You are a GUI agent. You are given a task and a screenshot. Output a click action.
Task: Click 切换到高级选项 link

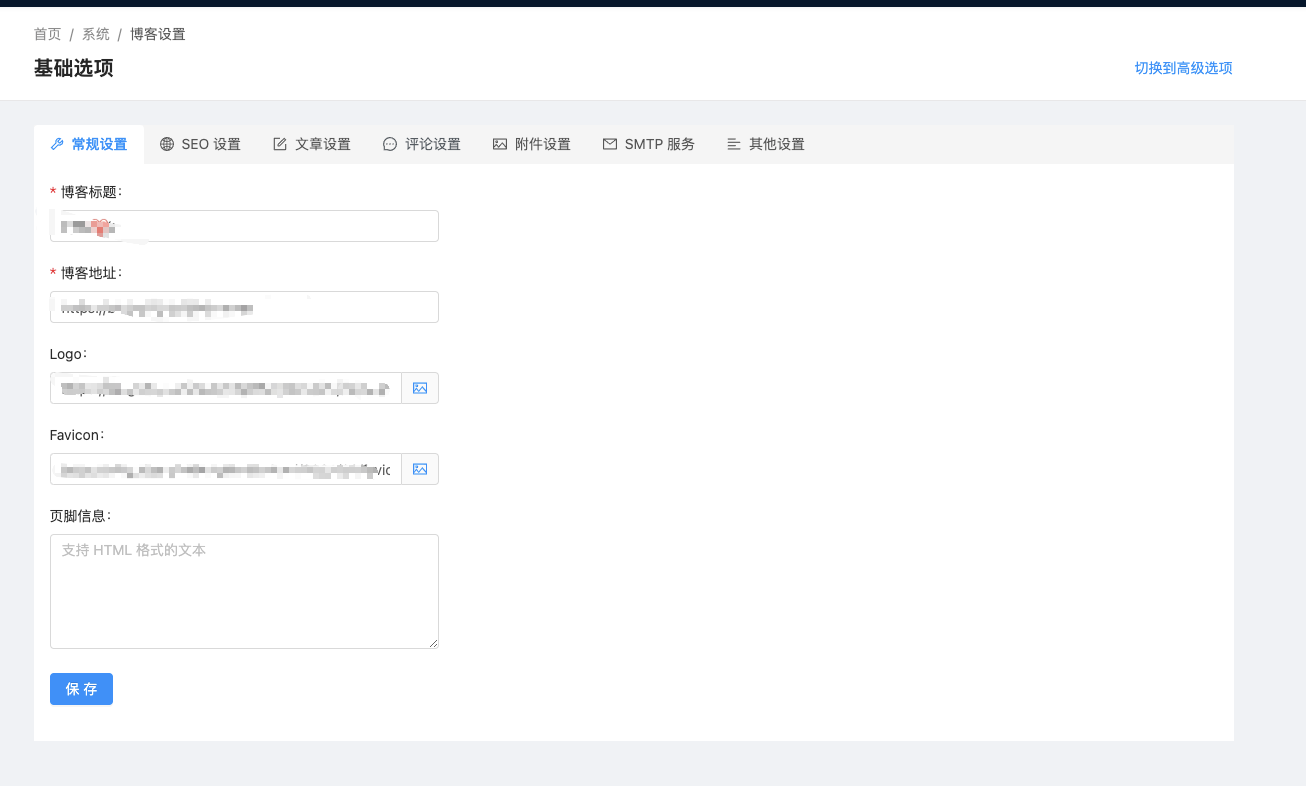(1183, 68)
